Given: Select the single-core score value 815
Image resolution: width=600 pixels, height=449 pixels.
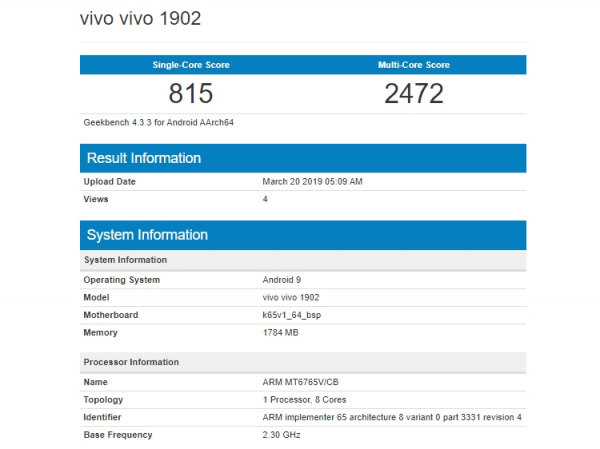Looking at the screenshot, I should coord(191,94).
